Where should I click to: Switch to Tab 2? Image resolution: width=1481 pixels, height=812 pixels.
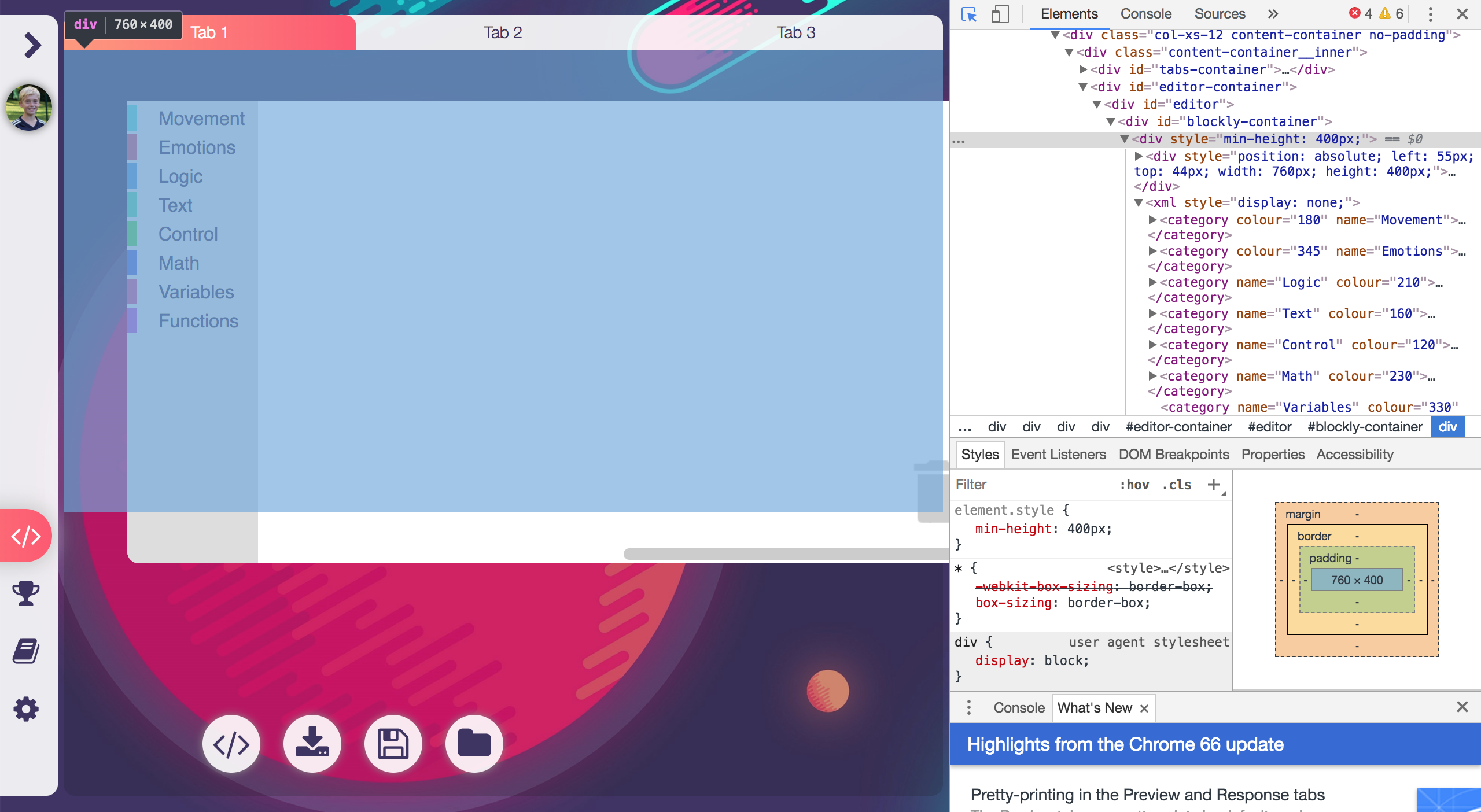[x=502, y=32]
